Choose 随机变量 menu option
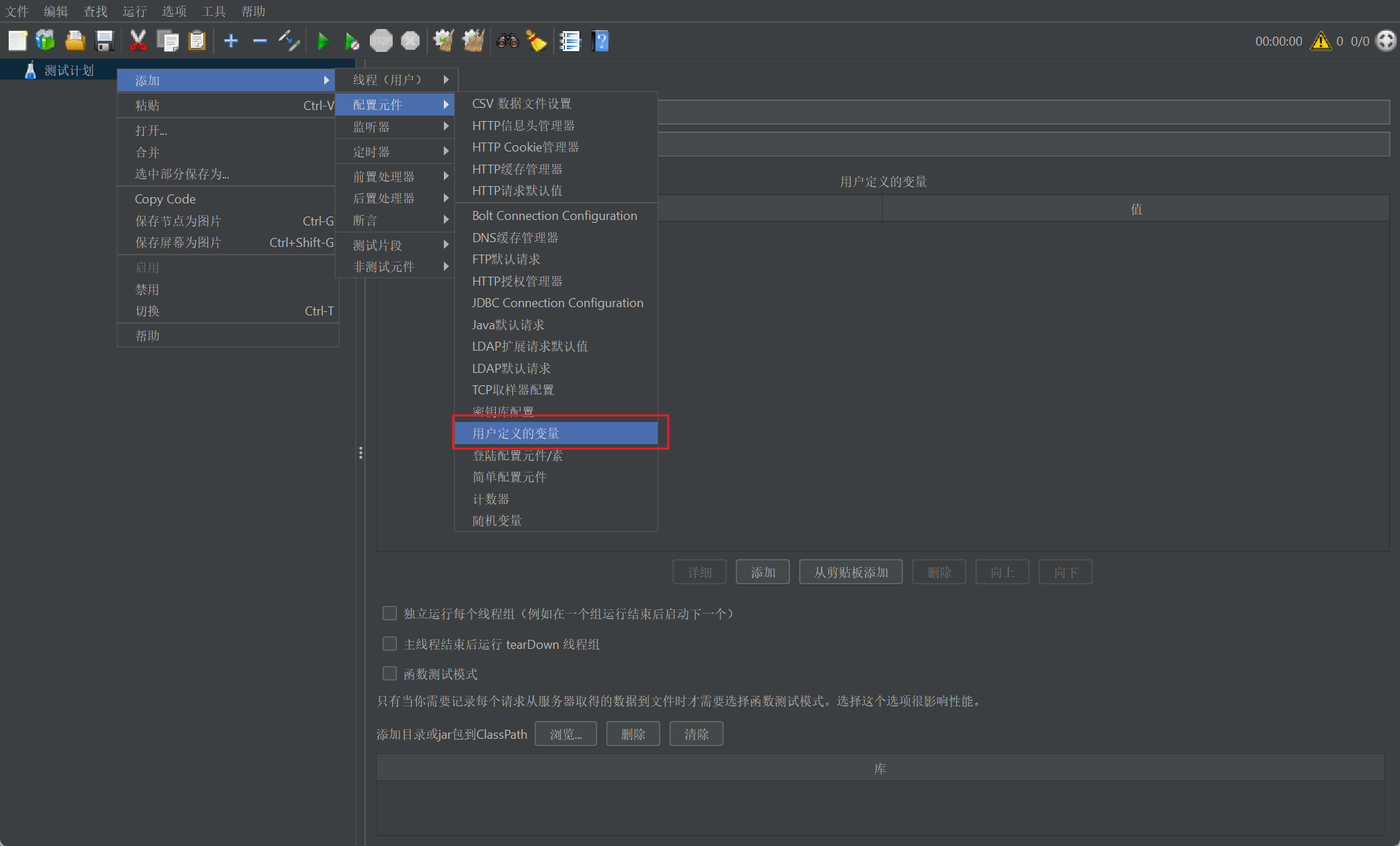This screenshot has height=846, width=1400. point(556,520)
